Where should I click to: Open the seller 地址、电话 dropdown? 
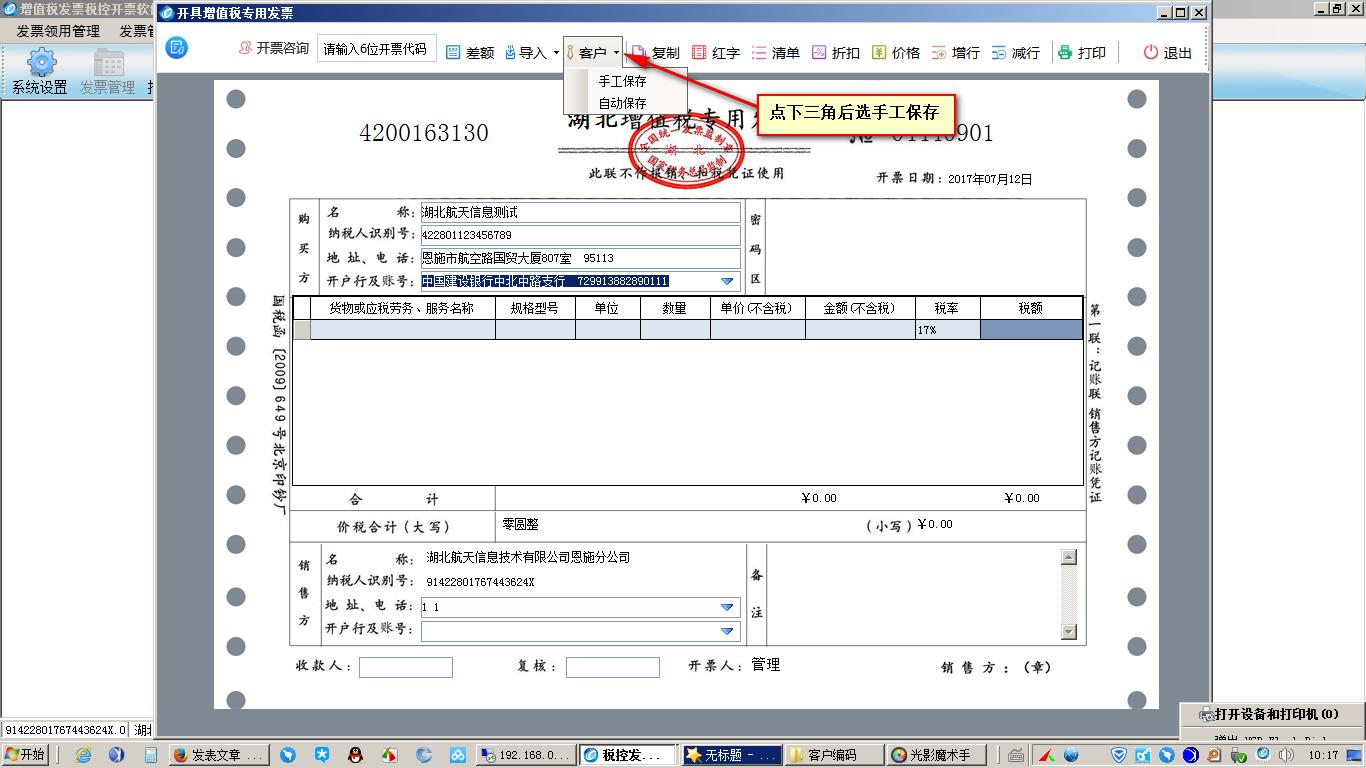tap(729, 607)
